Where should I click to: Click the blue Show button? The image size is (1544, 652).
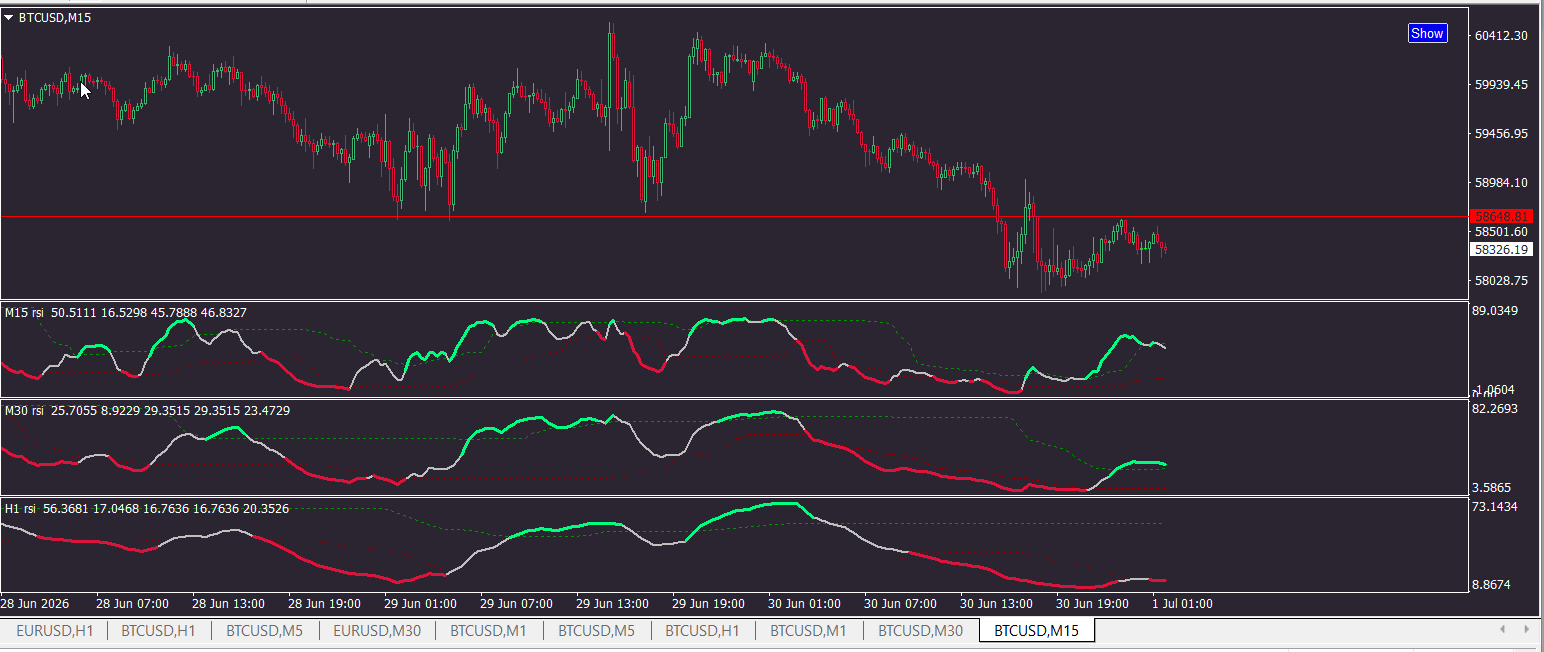point(1427,33)
